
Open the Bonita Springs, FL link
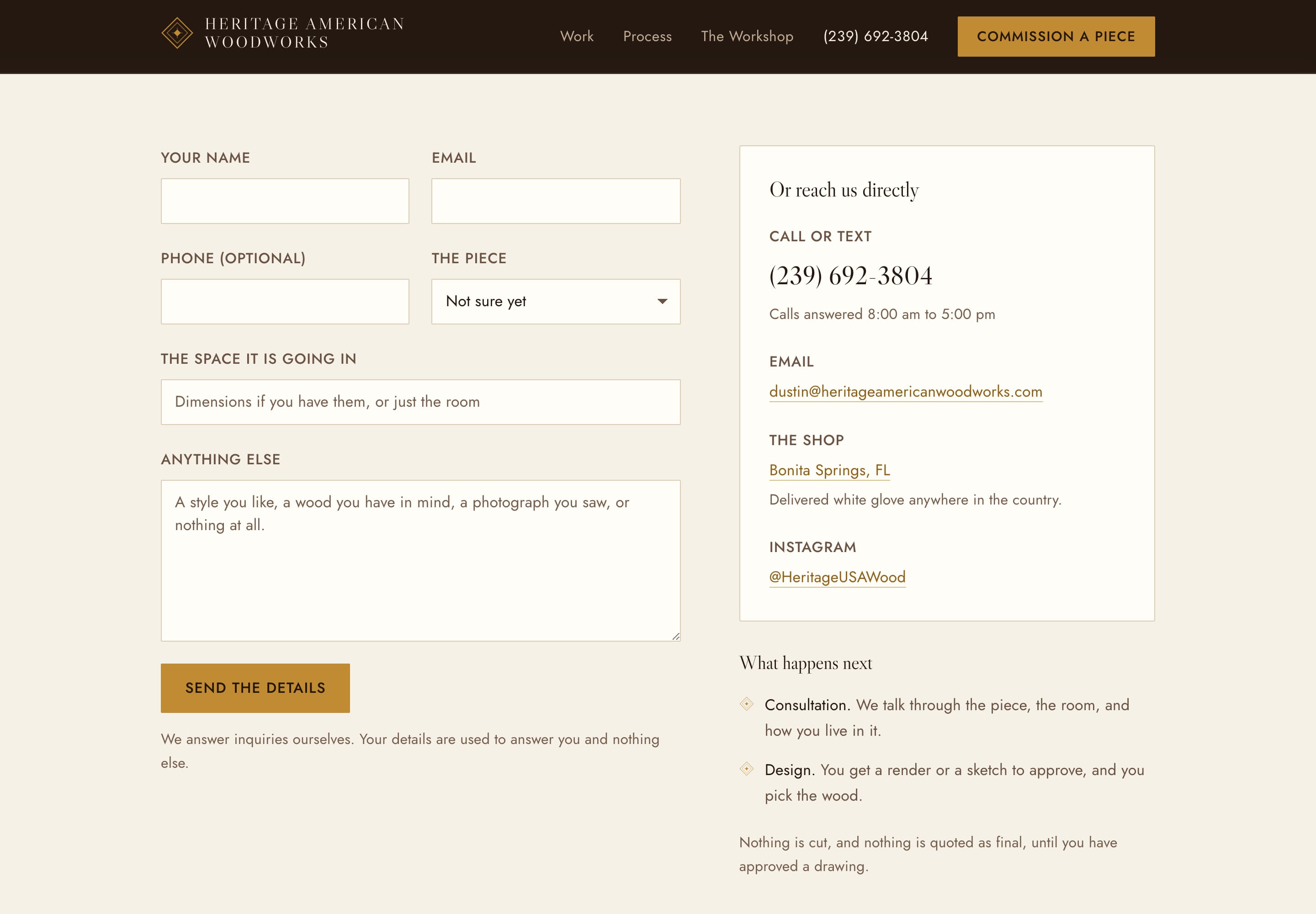click(x=829, y=470)
